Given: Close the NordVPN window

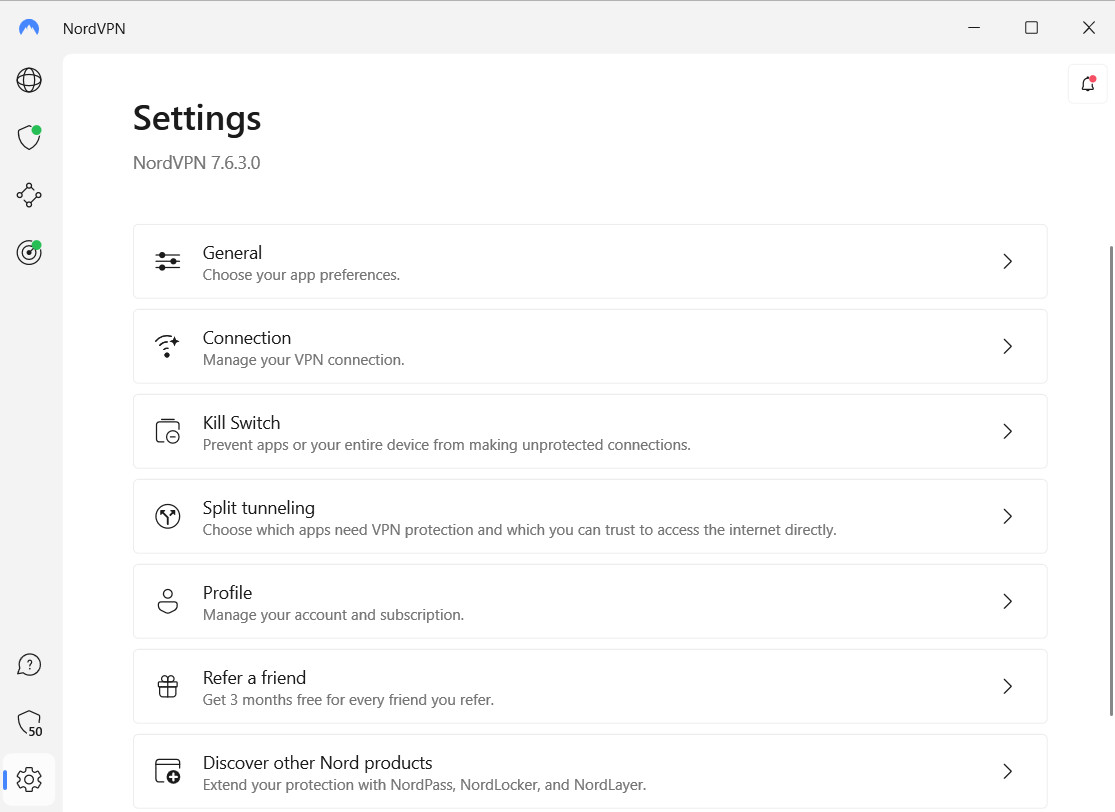Looking at the screenshot, I should (1089, 28).
